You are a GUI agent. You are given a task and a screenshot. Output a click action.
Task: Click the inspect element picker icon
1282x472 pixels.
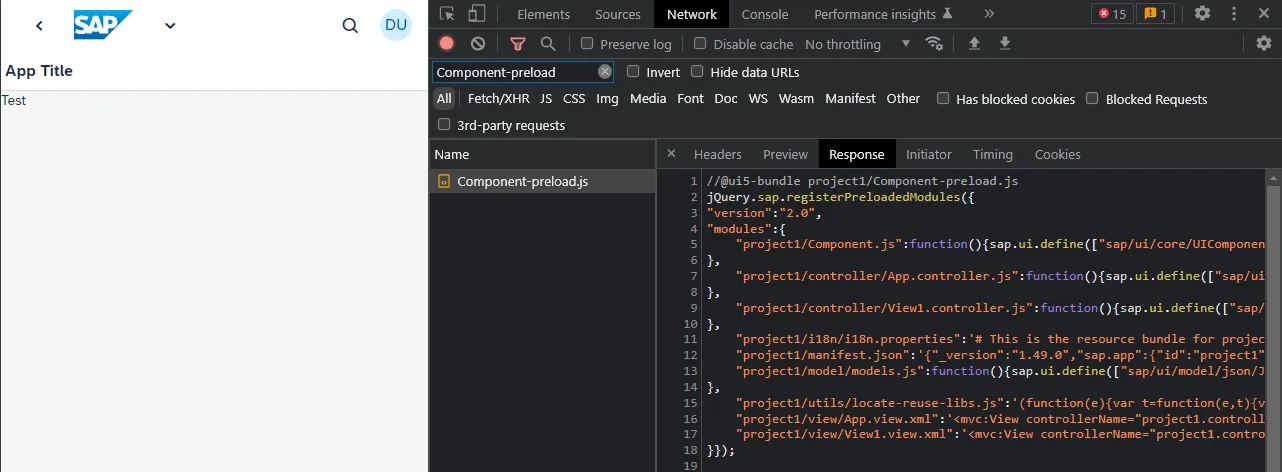coord(447,14)
